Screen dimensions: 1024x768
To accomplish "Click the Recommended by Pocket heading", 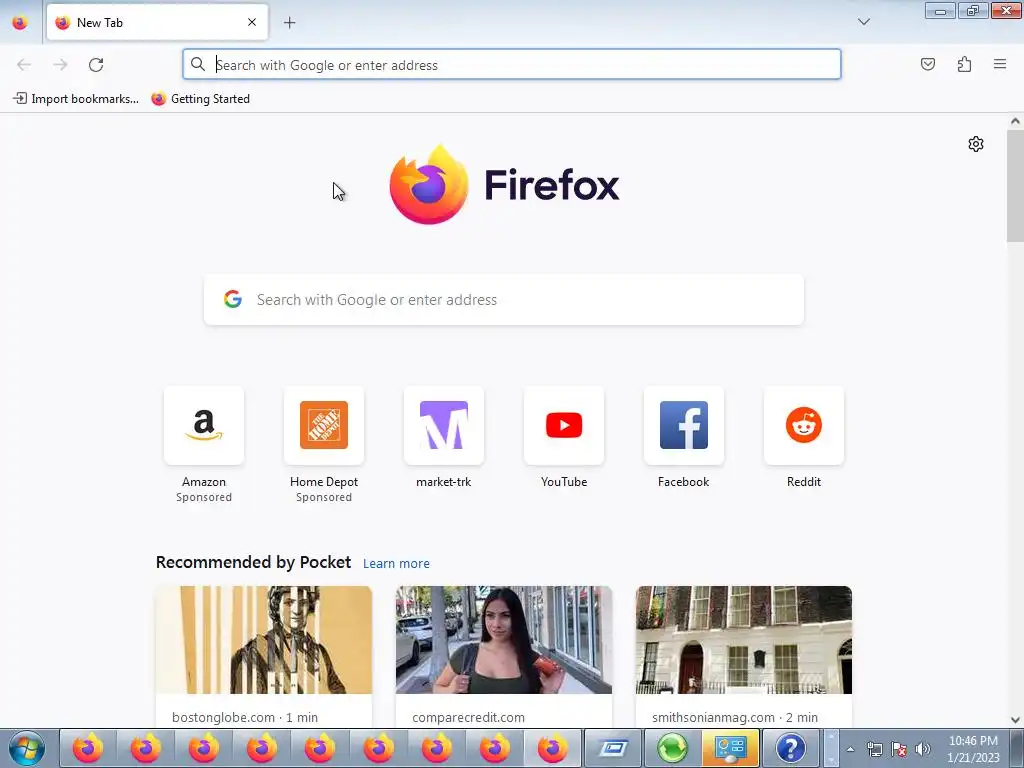I will [253, 562].
